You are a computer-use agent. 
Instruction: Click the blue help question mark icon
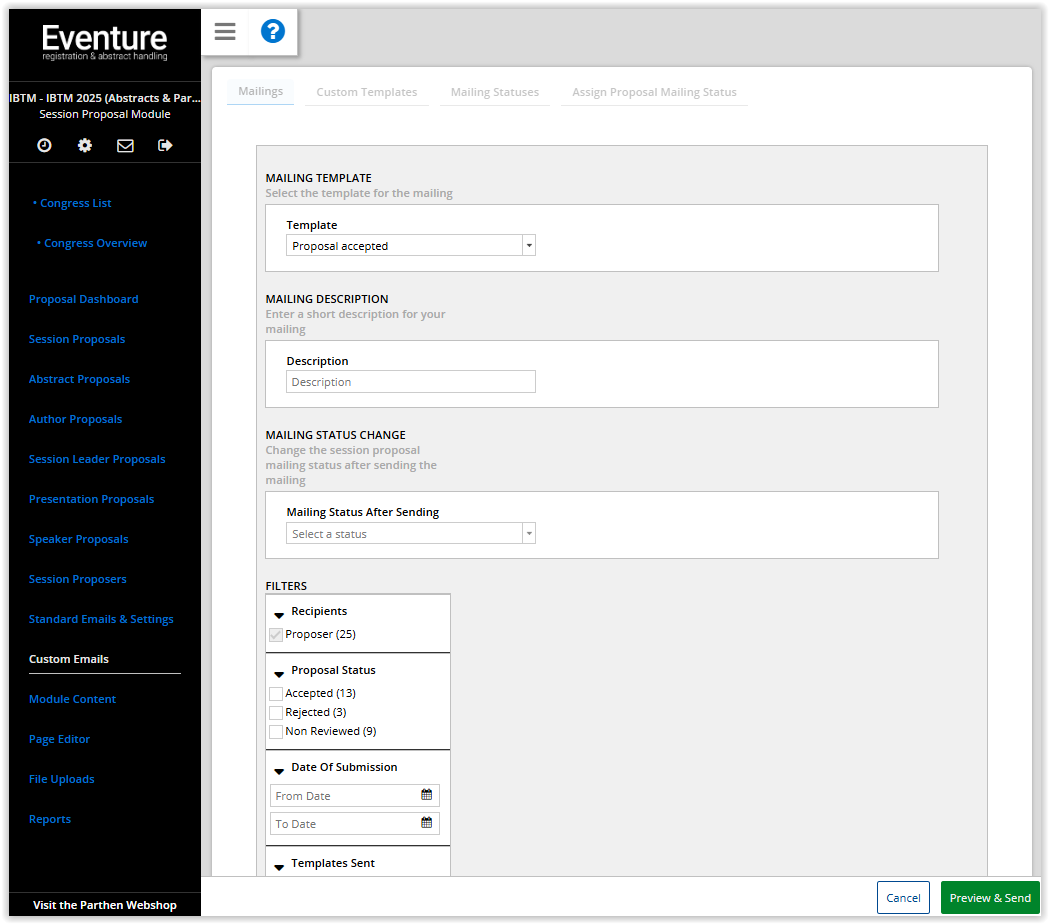[272, 32]
